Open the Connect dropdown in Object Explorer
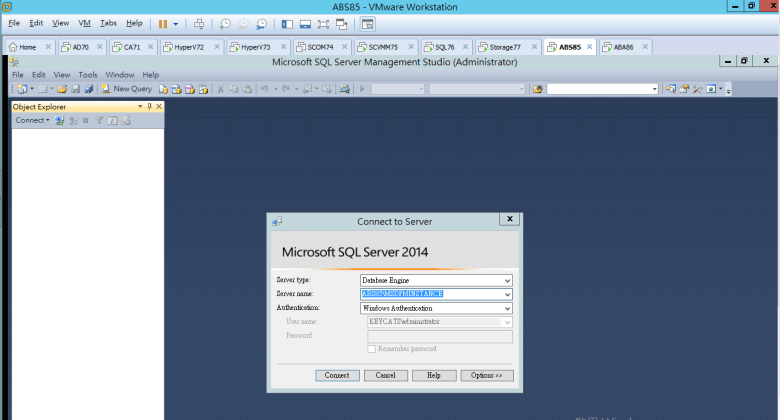The height and width of the screenshot is (420, 780). click(32, 120)
